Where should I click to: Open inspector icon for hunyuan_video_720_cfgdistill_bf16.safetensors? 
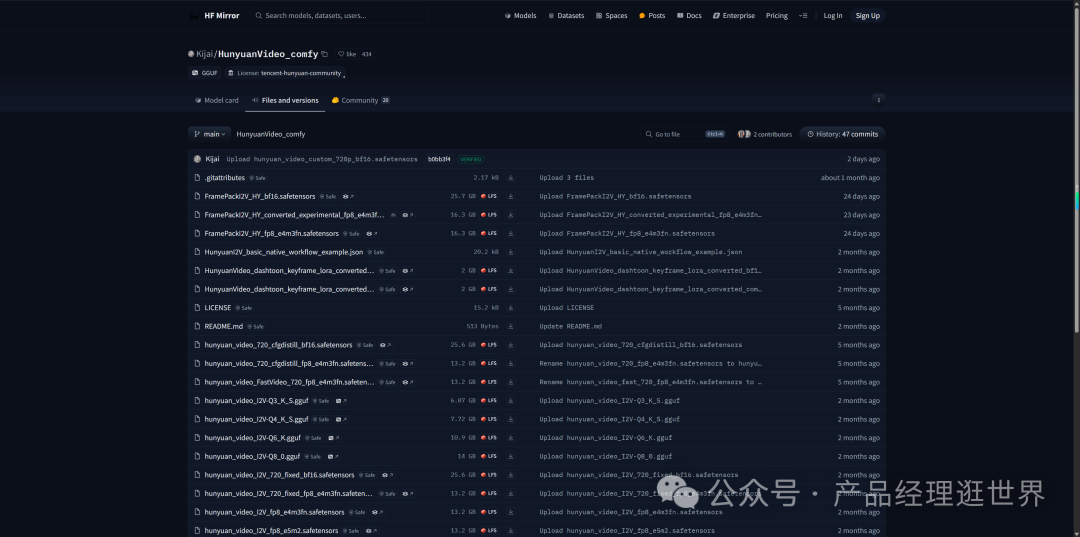pyautogui.click(x=385, y=345)
